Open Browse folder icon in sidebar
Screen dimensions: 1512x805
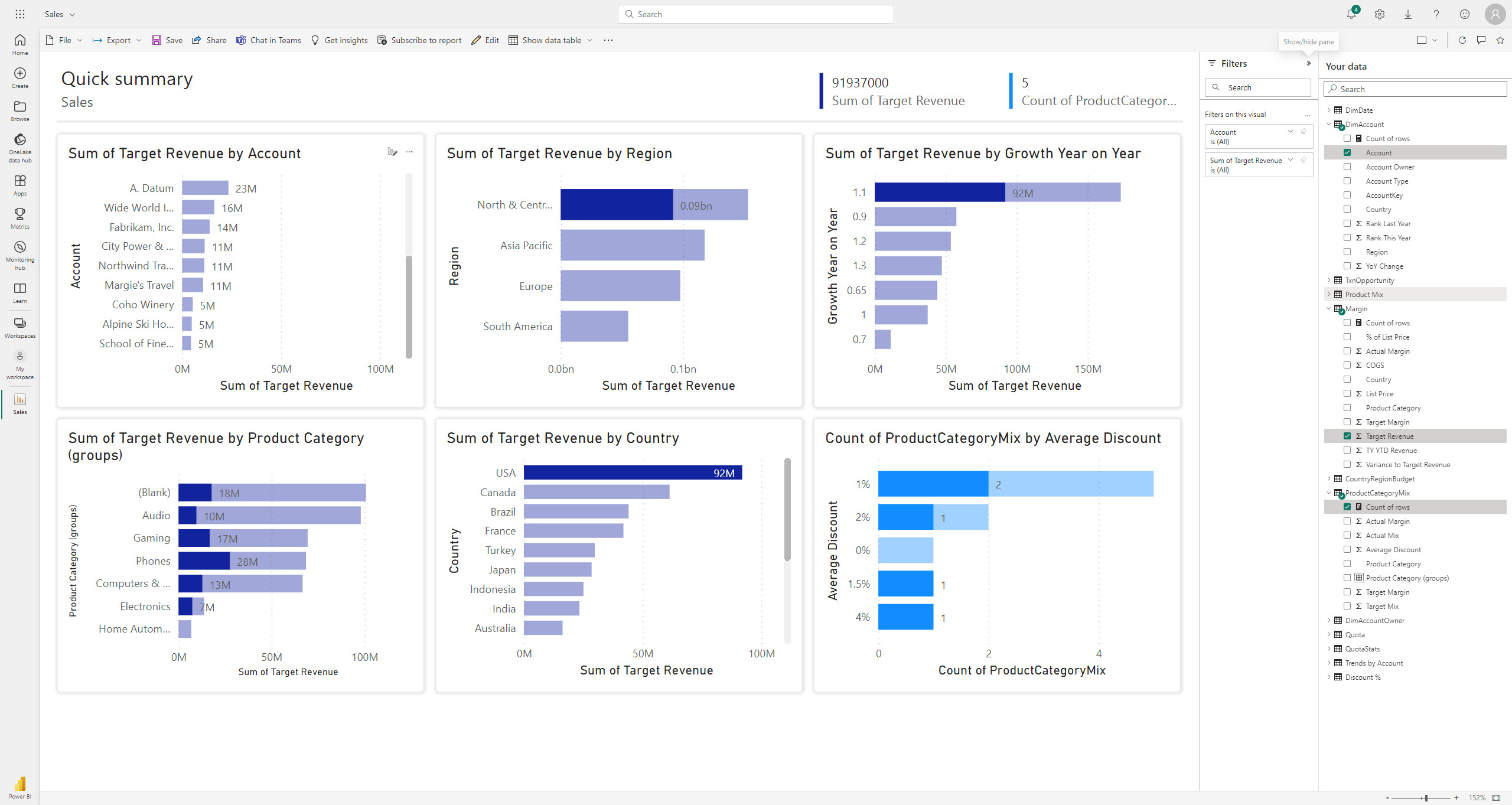(x=20, y=110)
